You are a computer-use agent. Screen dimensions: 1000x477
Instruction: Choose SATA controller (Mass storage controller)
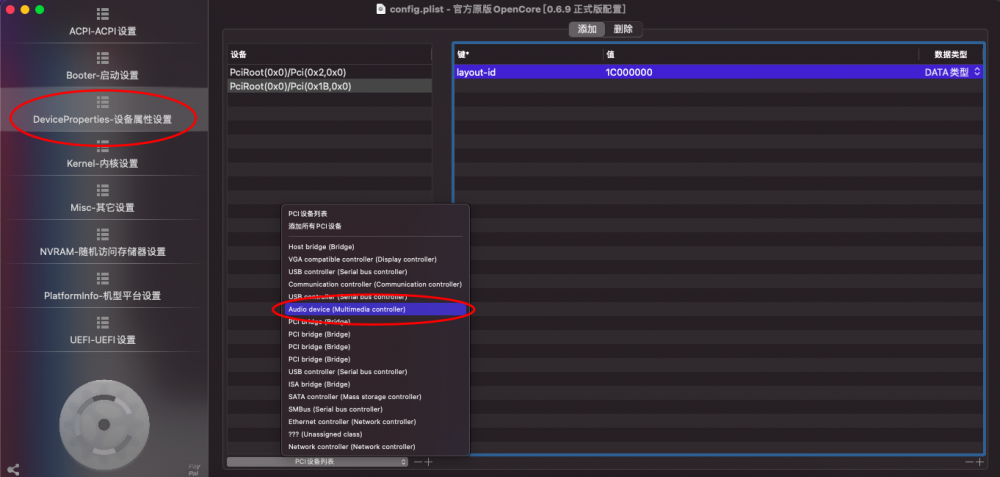(375, 397)
